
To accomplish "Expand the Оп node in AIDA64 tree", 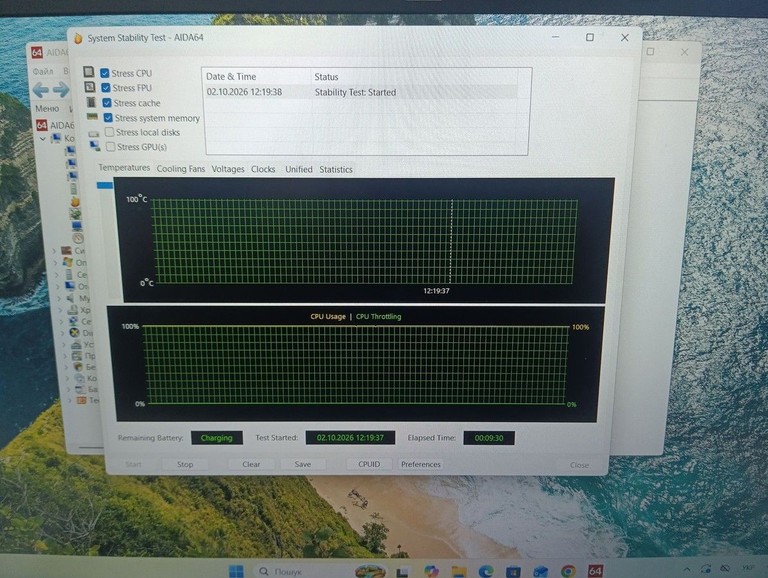I will tap(55, 263).
